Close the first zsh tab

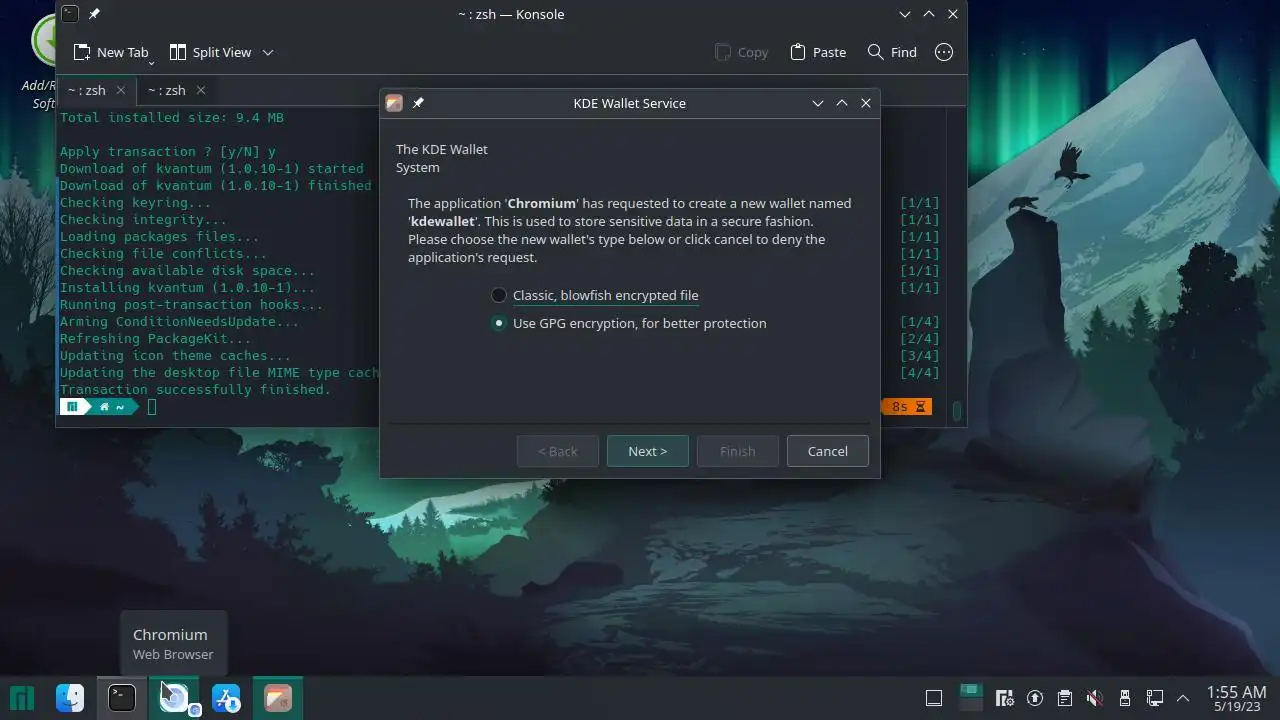pyautogui.click(x=121, y=90)
